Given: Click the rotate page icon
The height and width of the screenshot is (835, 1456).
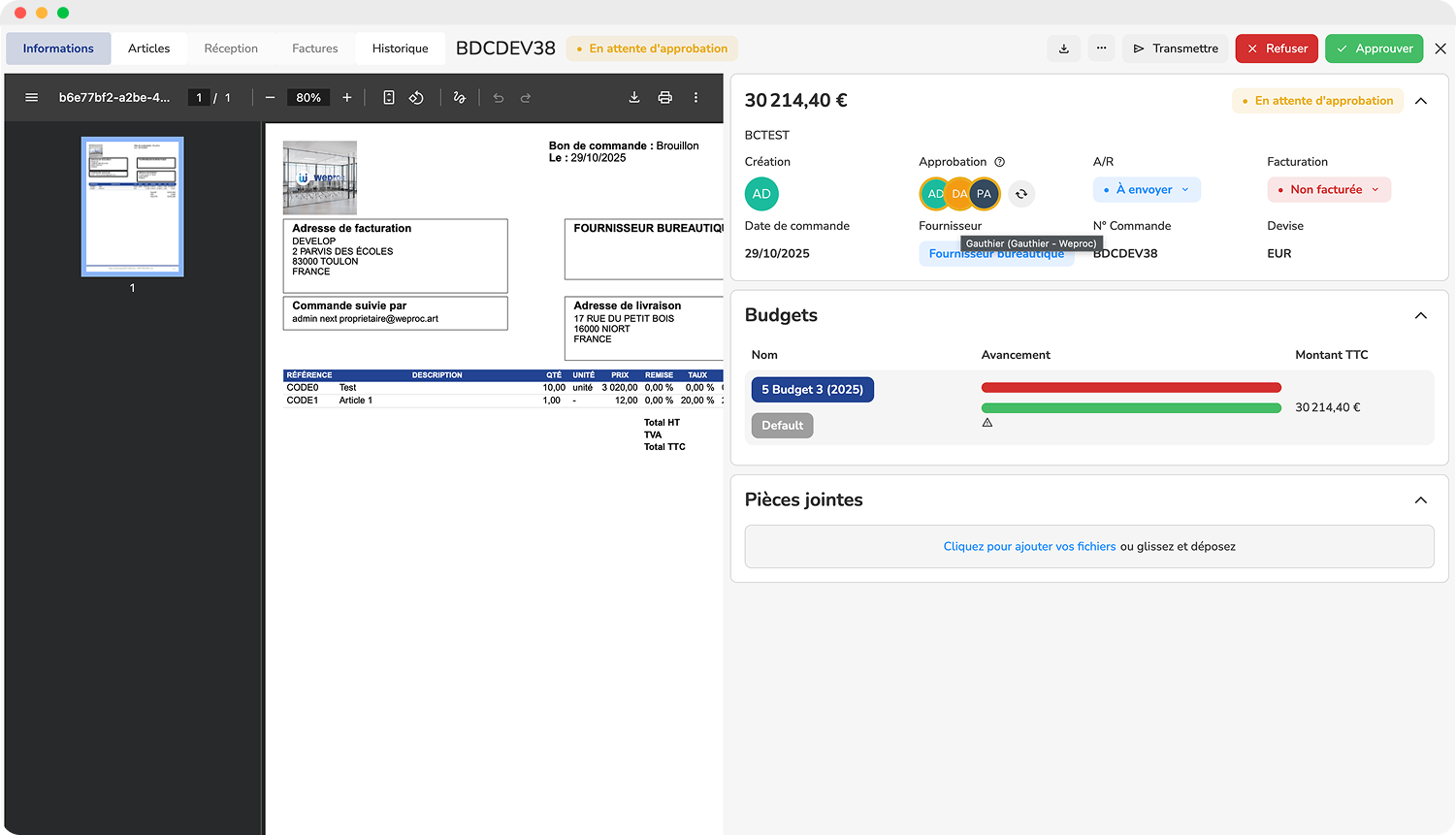Looking at the screenshot, I should coord(416,97).
